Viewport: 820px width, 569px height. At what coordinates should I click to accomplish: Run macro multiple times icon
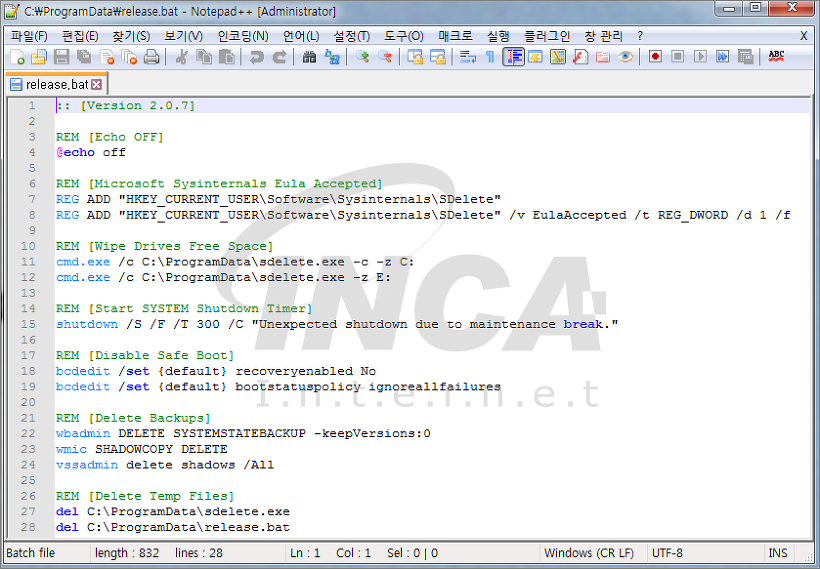tap(723, 56)
